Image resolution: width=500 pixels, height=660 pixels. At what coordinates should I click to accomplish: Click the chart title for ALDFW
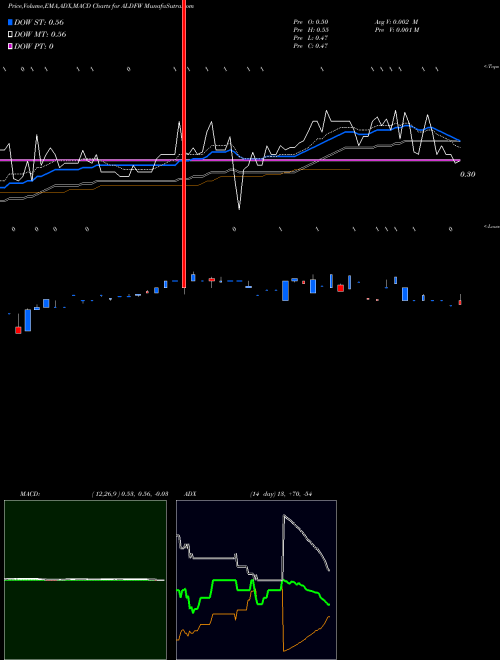[x=101, y=6]
